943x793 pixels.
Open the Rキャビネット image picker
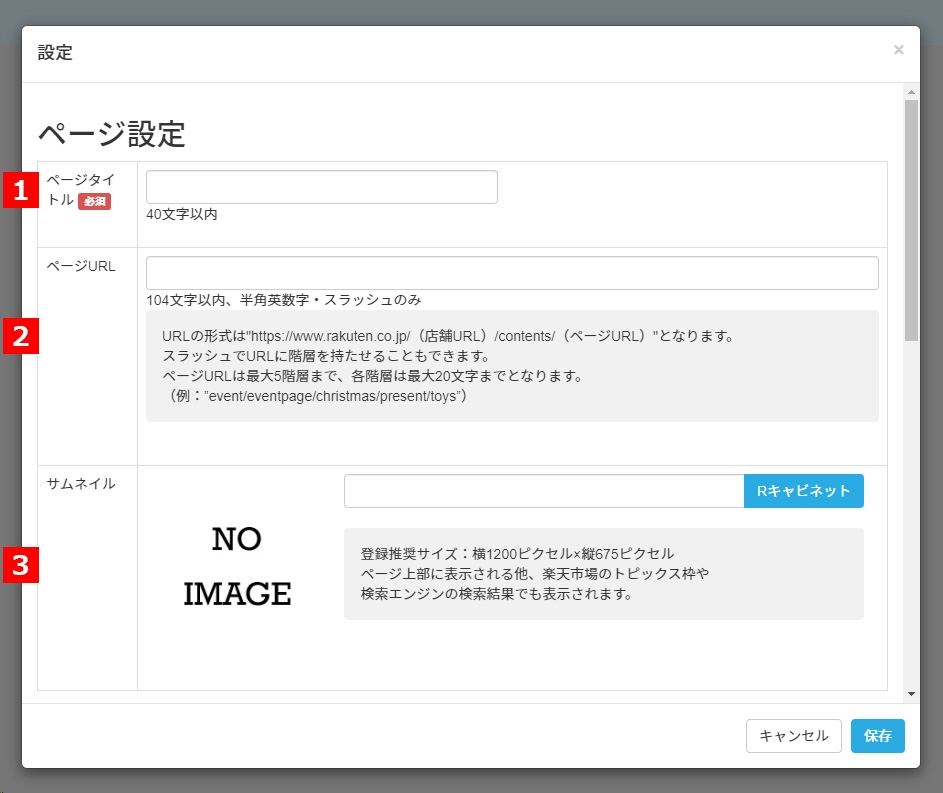[803, 491]
